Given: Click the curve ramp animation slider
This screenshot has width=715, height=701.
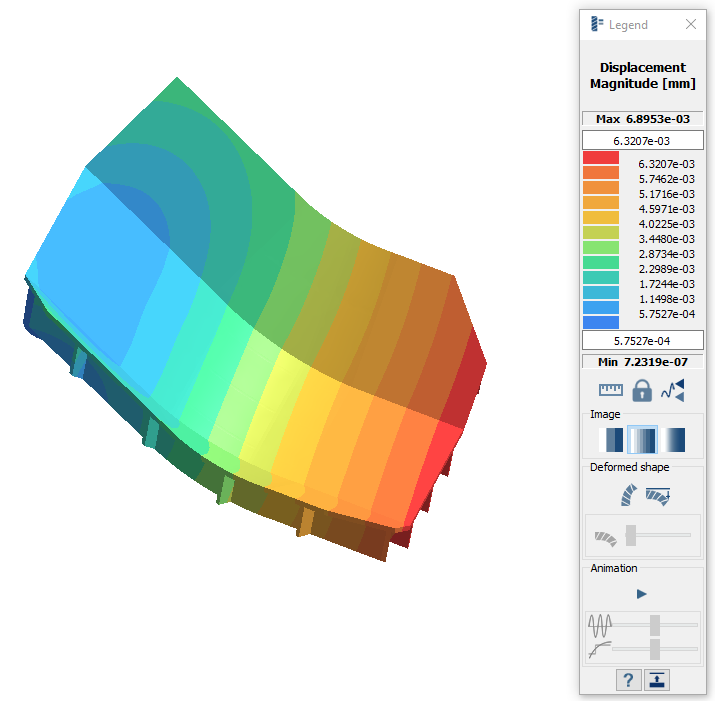Looking at the screenshot, I should (x=654, y=650).
